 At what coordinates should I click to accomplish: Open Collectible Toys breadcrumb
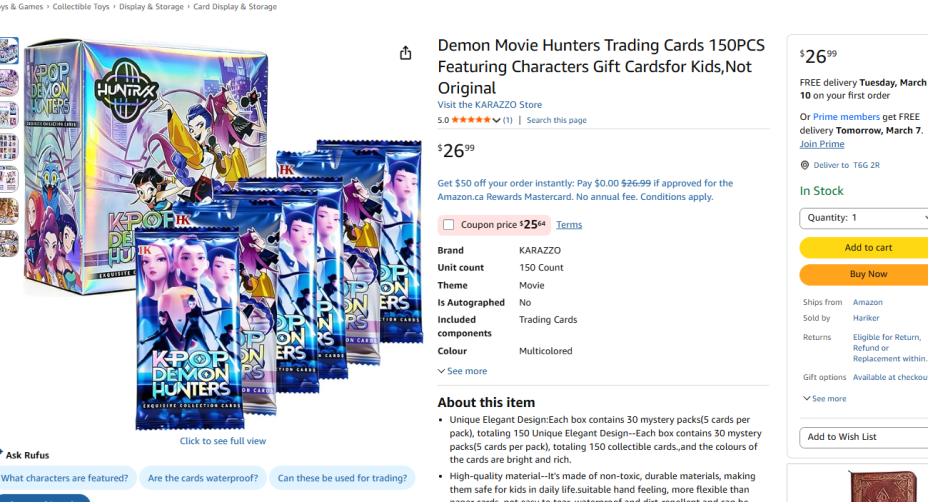point(81,7)
